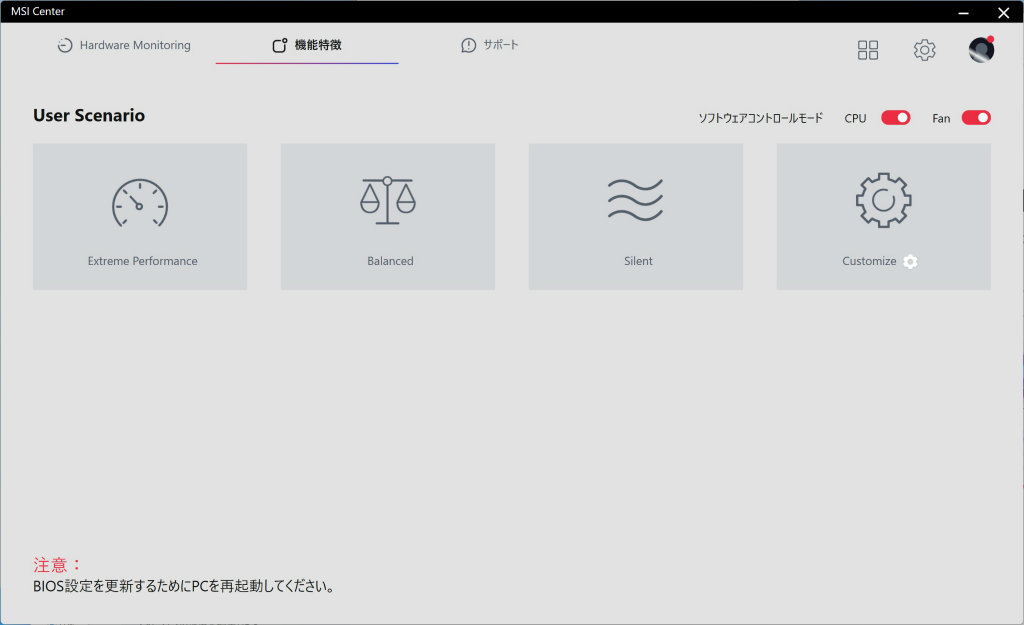Click the BIOS restart notice text
The width and height of the screenshot is (1024, 625).
coord(185,586)
